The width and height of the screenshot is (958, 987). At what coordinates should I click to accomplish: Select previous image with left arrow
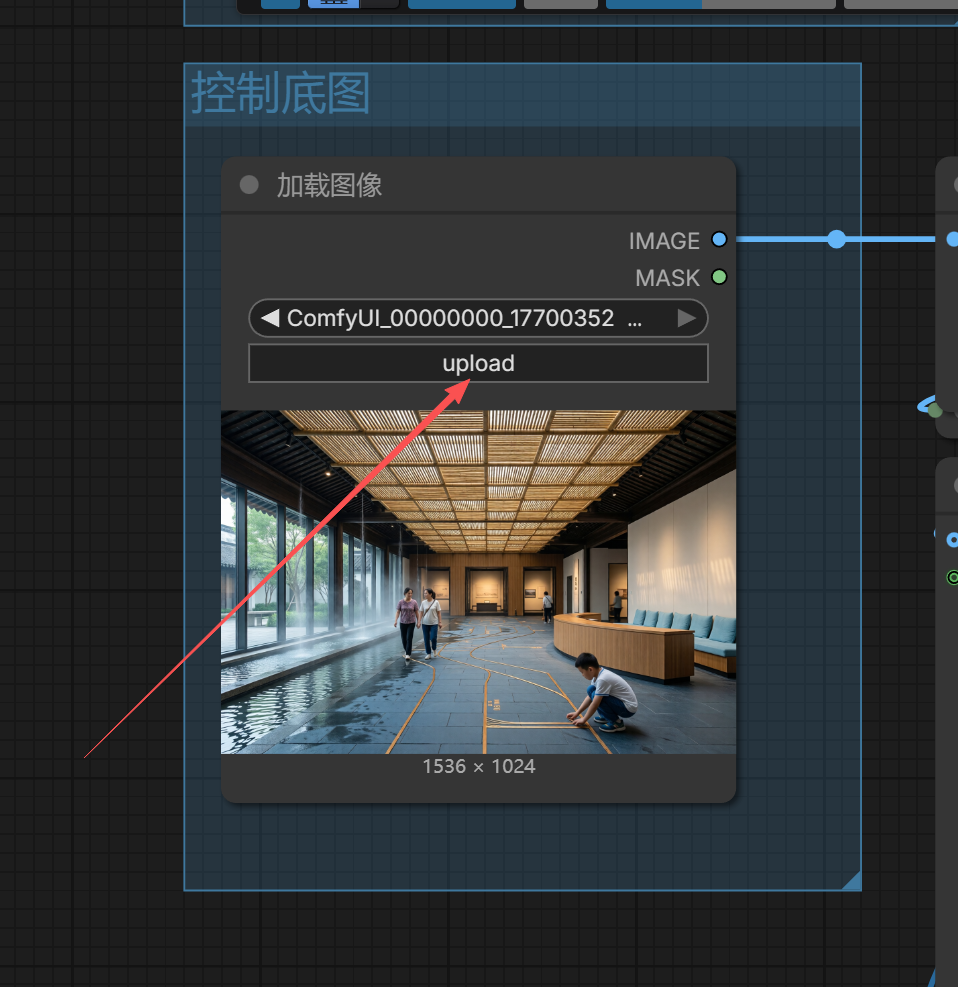coord(270,318)
